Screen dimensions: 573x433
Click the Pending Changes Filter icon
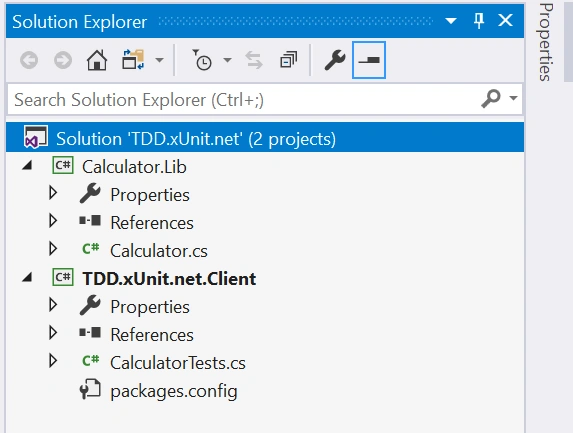[202, 60]
